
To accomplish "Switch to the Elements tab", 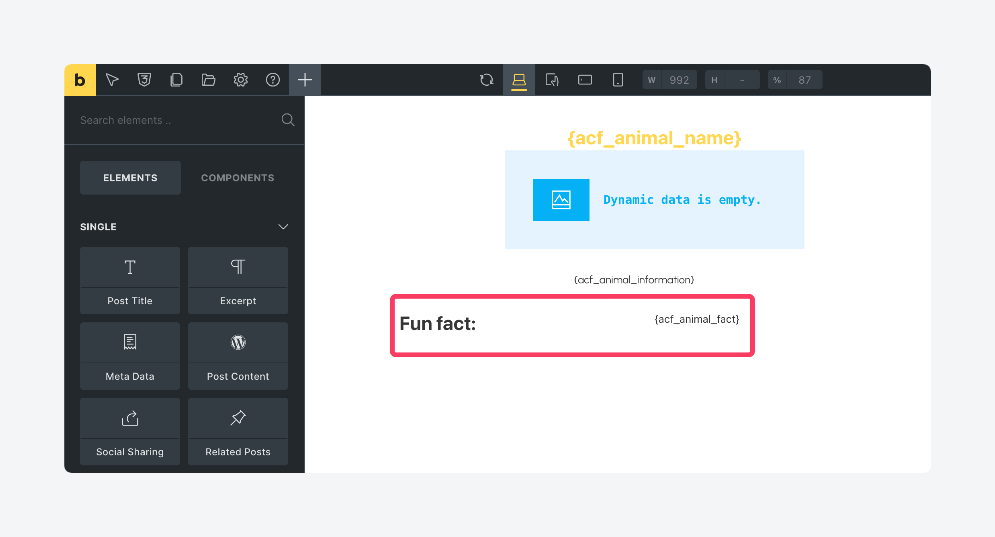I will [130, 178].
